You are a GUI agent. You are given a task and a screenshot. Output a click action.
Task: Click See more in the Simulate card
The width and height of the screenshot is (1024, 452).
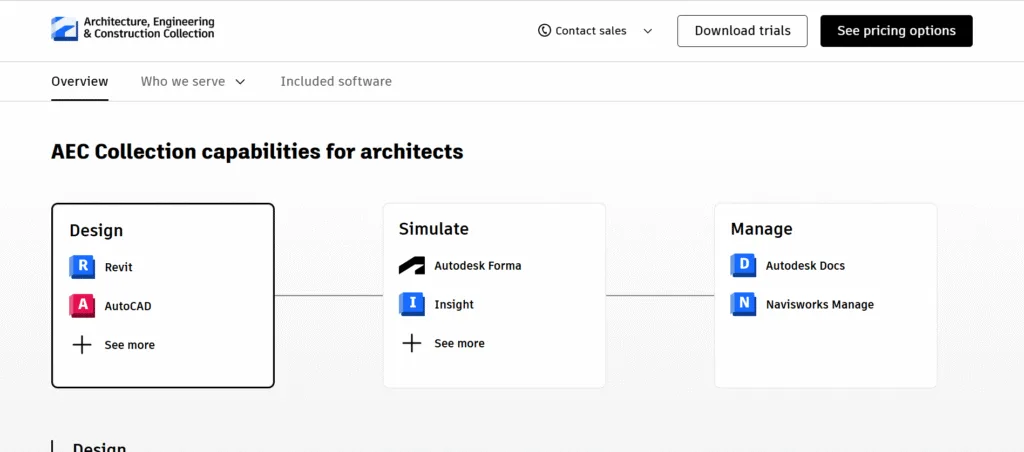pos(459,343)
